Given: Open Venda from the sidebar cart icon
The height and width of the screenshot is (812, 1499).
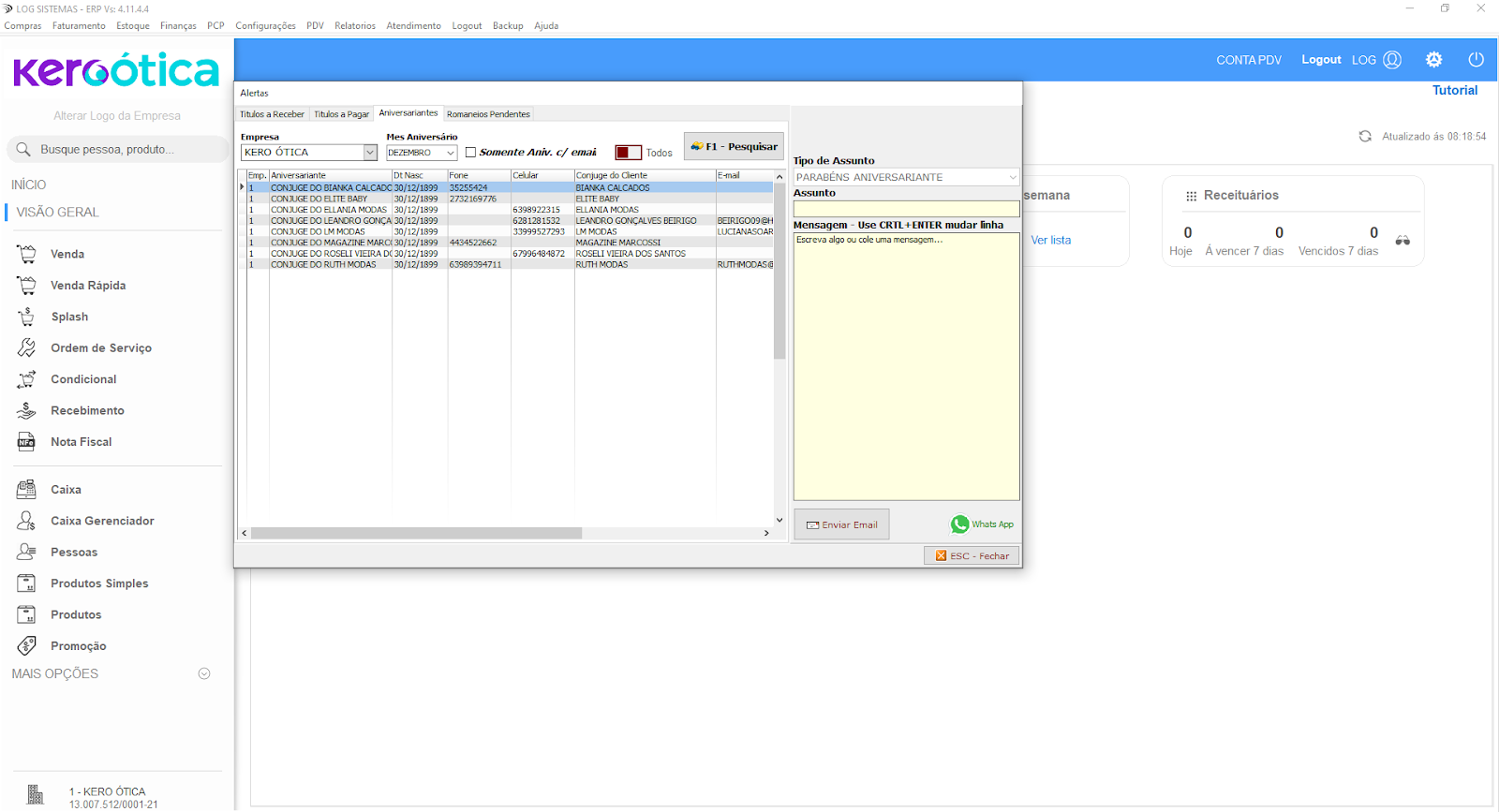Looking at the screenshot, I should [26, 254].
